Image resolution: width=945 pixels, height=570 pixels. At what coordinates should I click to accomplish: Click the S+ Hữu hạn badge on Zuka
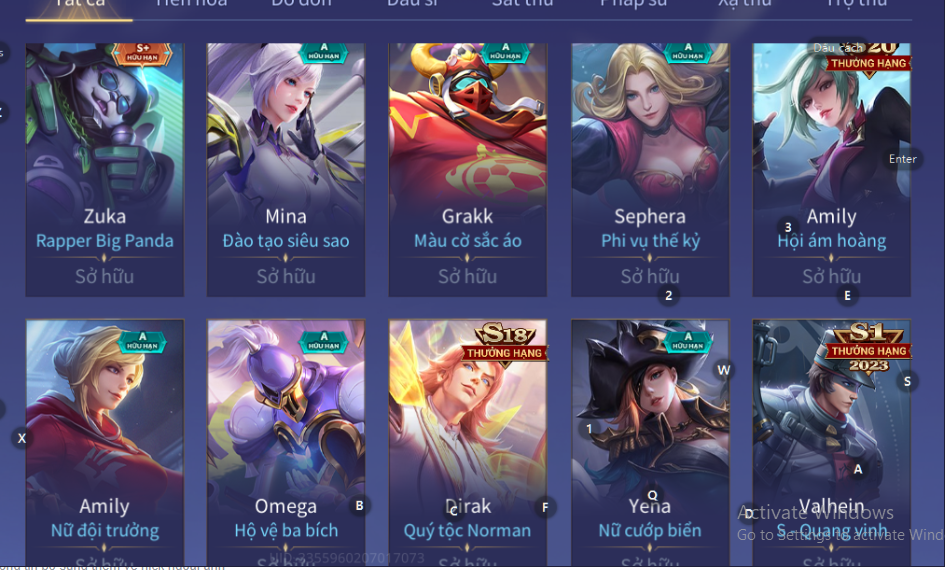[142, 54]
